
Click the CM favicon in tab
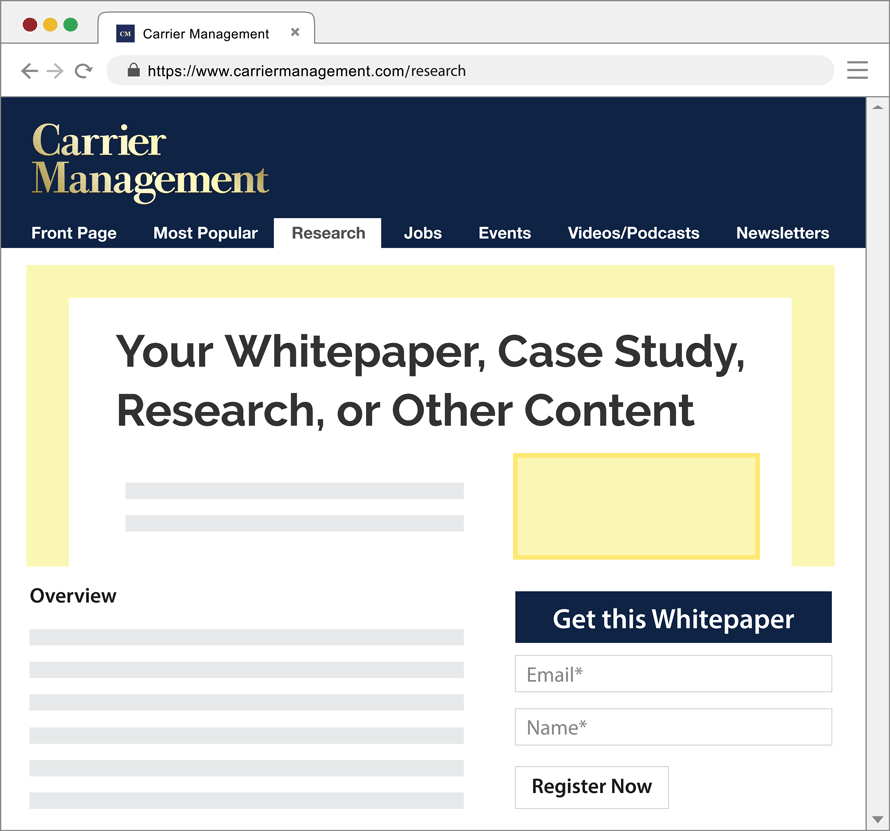click(x=125, y=33)
